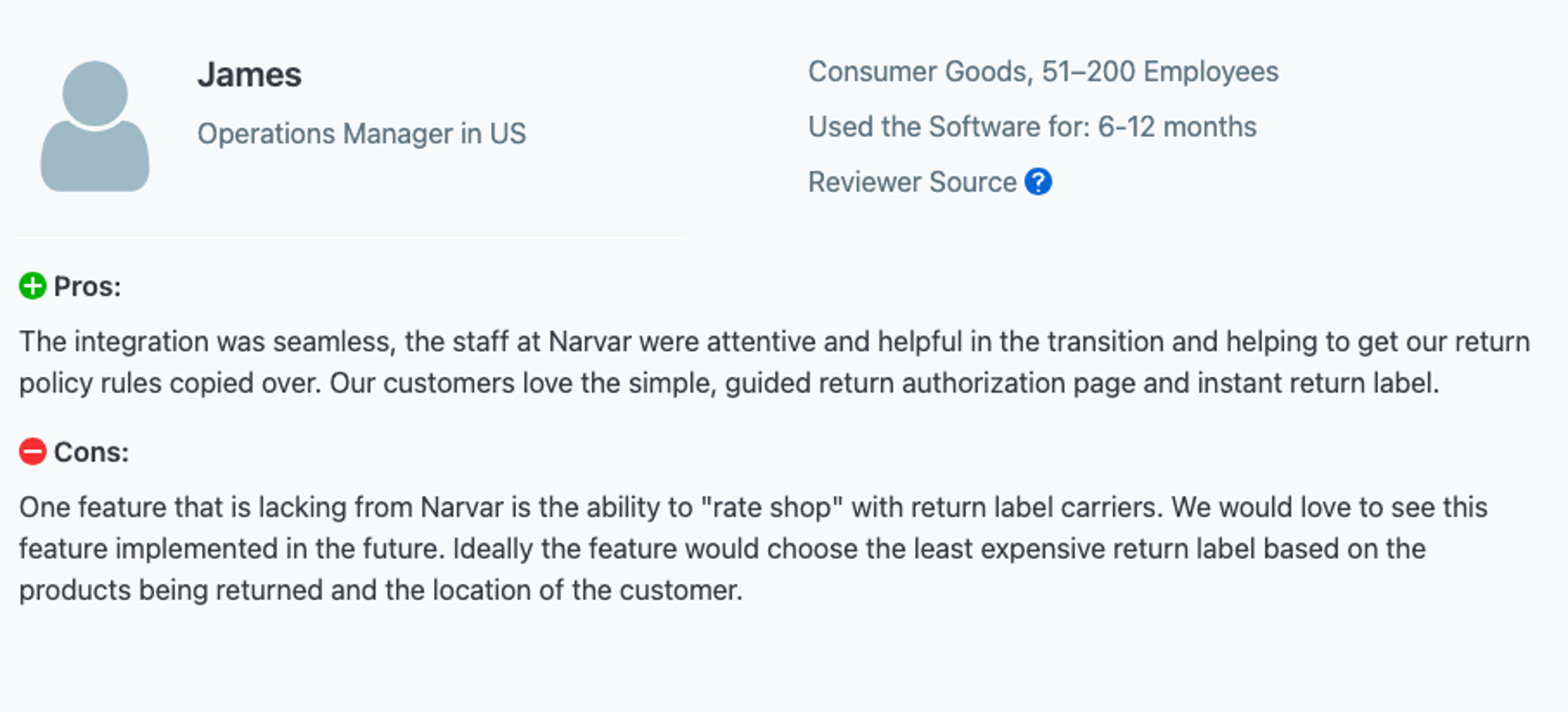
Task: Select the Pros section heading
Action: point(87,286)
